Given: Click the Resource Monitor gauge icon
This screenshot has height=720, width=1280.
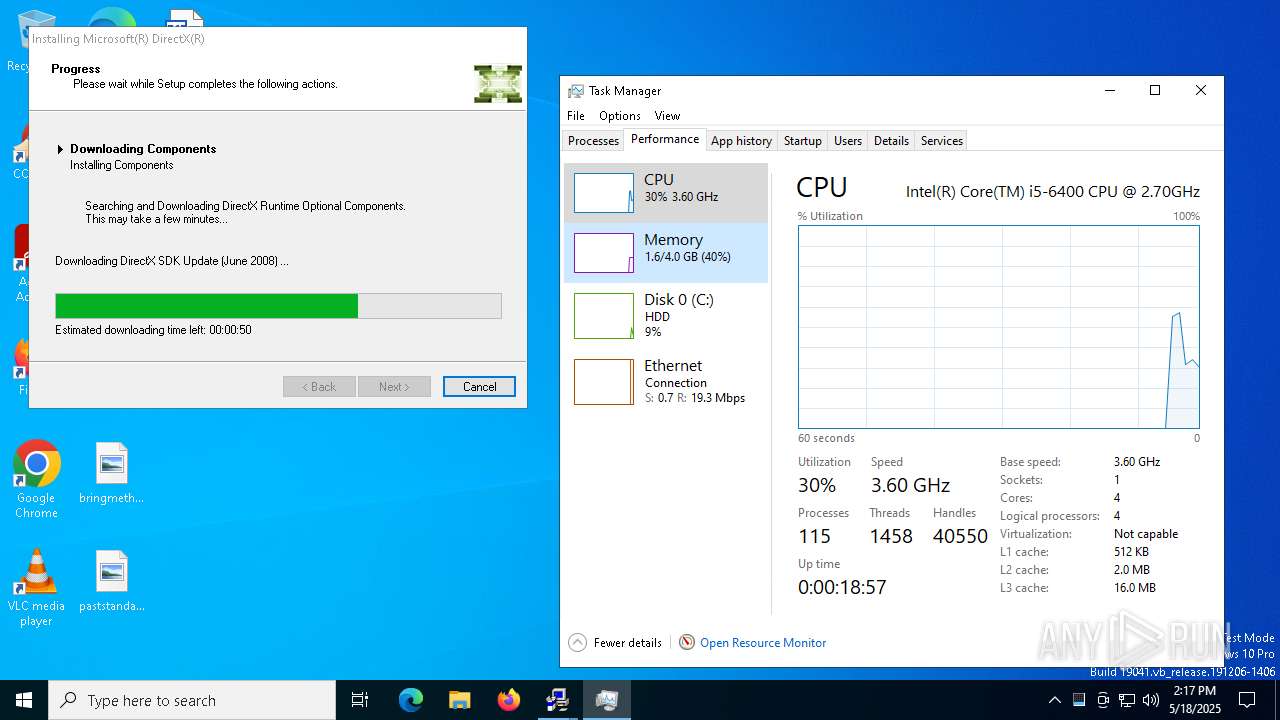Looking at the screenshot, I should click(687, 642).
